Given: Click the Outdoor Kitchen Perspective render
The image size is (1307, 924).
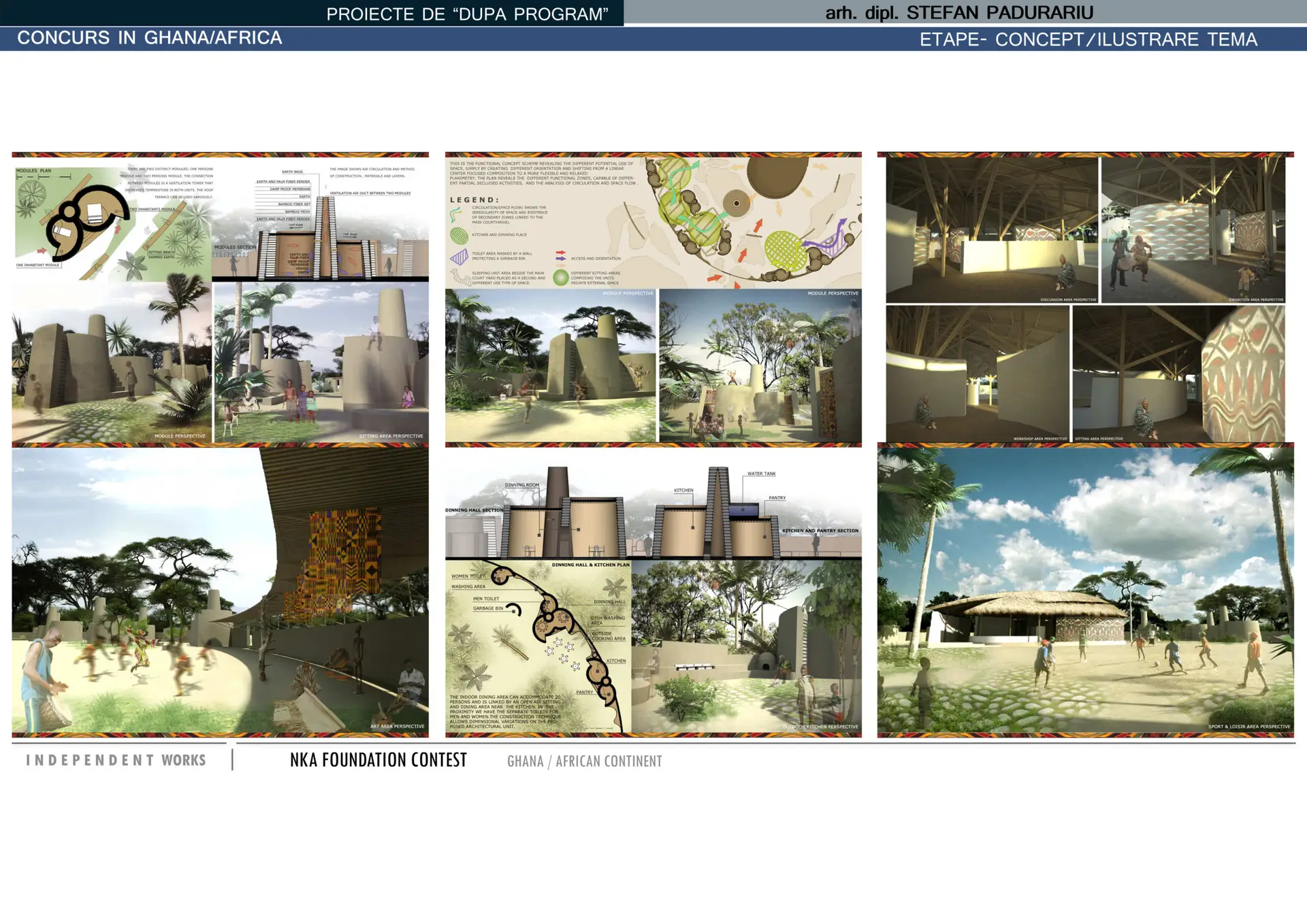Looking at the screenshot, I should pos(746,646).
